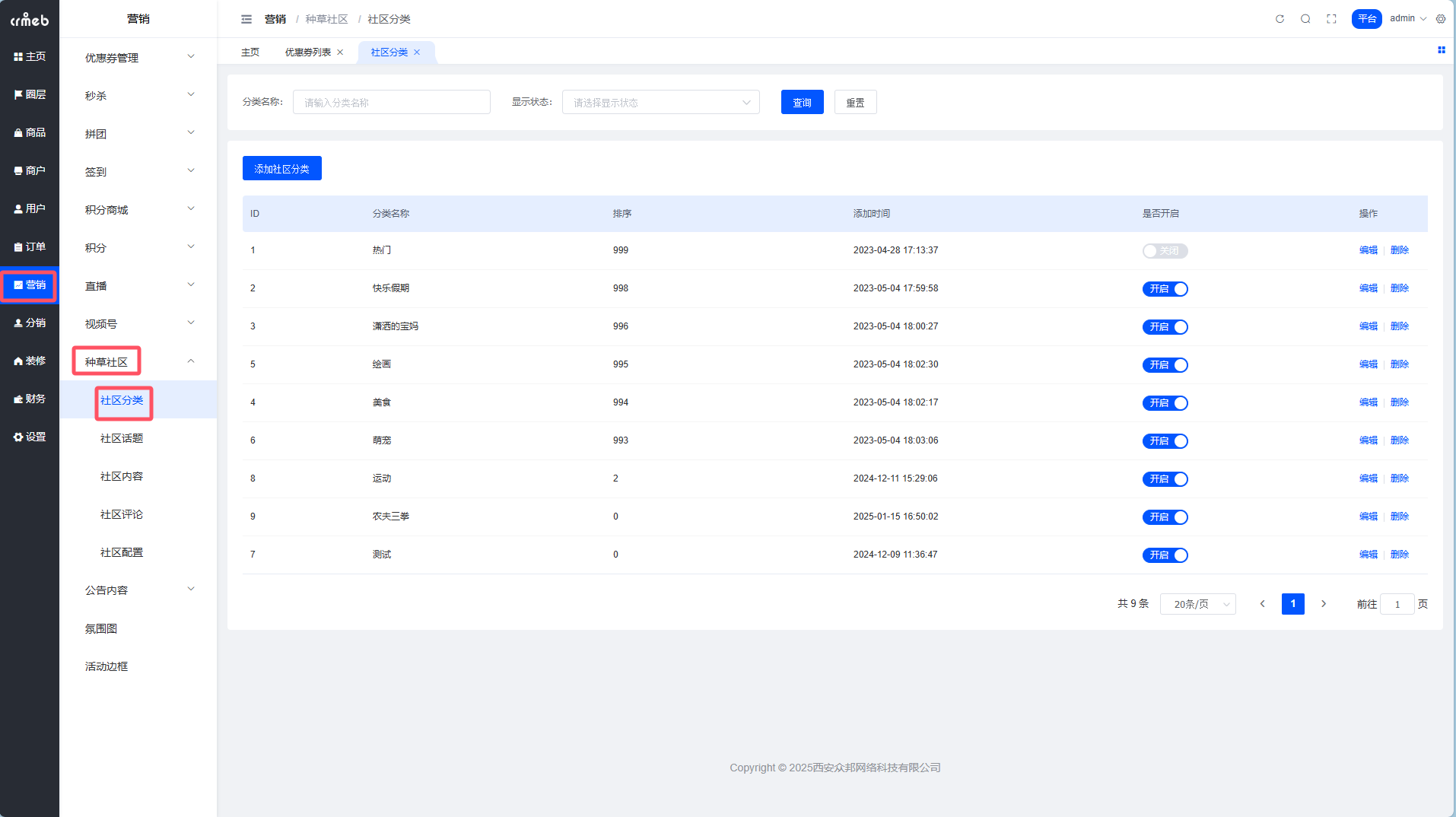Click the 添加社区分类 button
The width and height of the screenshot is (1456, 817).
click(x=281, y=169)
